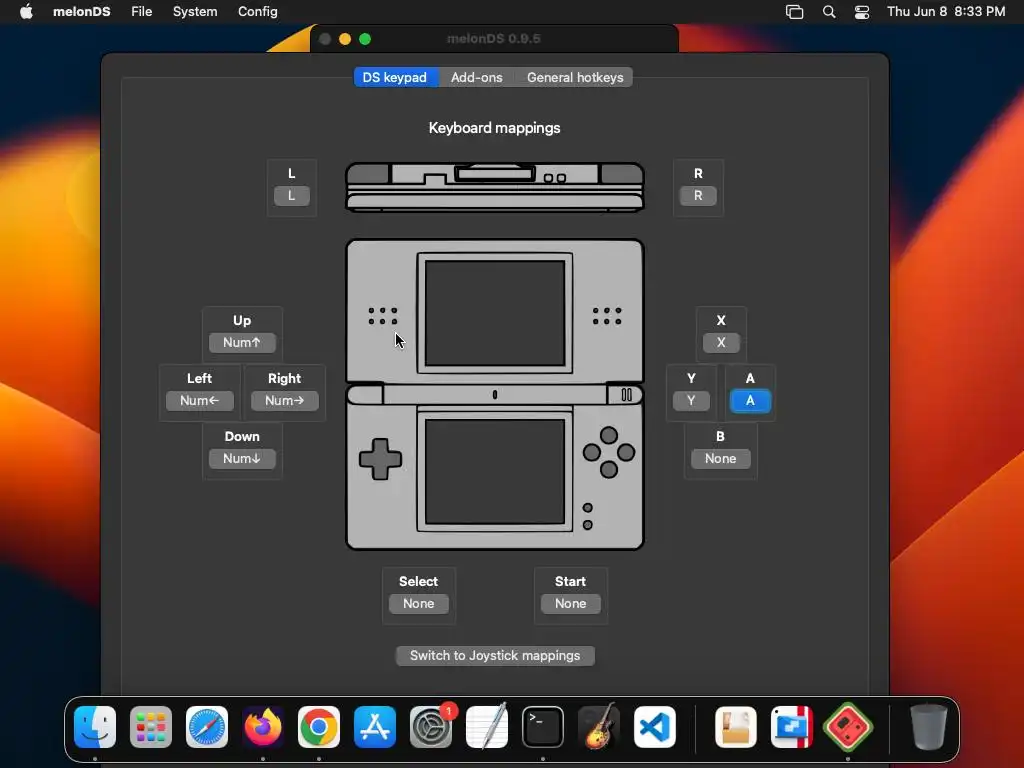Open Google Chrome from the dock
Screen dimensions: 1024x768
click(319, 727)
